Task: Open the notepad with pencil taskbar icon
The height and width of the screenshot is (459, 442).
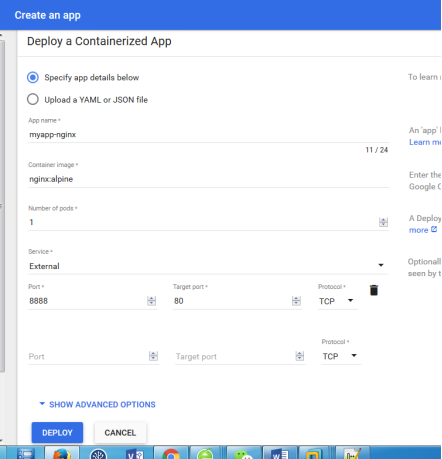Action: (x=352, y=453)
